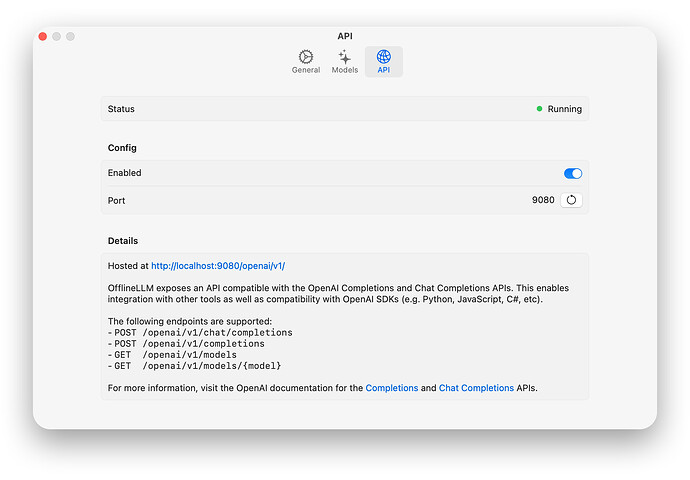This screenshot has height=480, width=690.
Task: Click the window zoom button
Action: click(71, 37)
